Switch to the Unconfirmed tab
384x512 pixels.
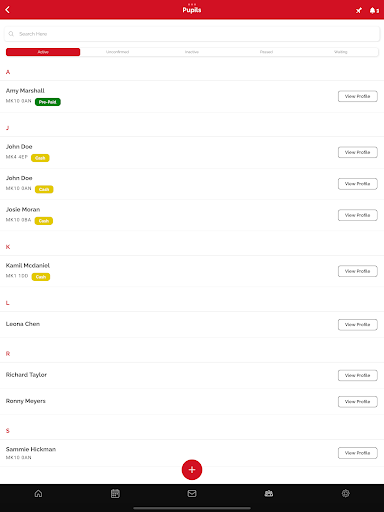point(117,52)
